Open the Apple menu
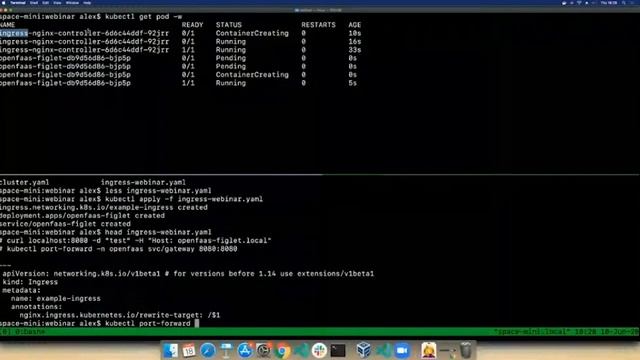 [3, 2]
